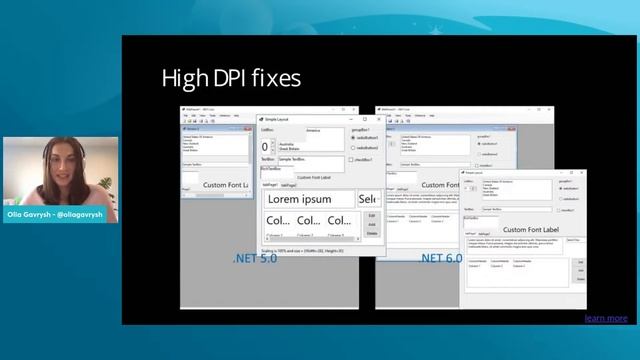Click the Simple TextBox field in .NET 5.0 Simple Layout

311,164
